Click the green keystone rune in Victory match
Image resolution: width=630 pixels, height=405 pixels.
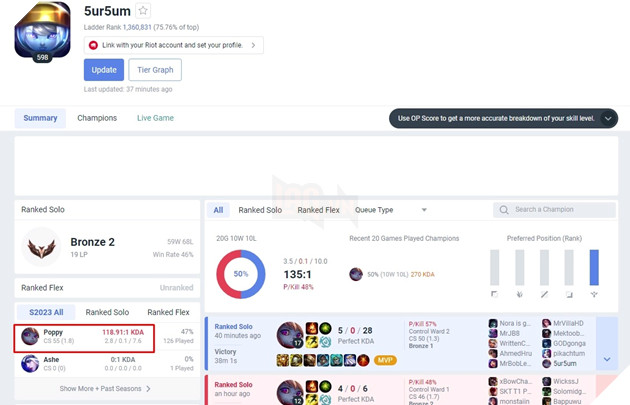[x=325, y=328]
